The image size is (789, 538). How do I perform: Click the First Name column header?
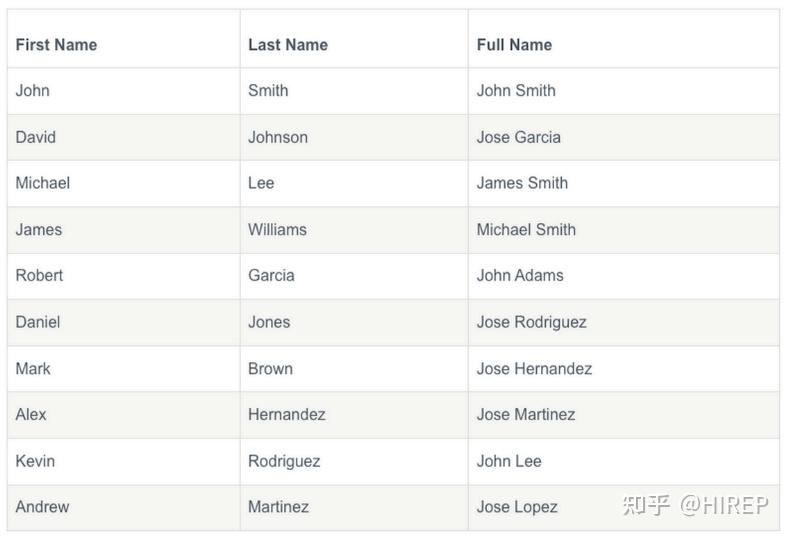click(56, 45)
